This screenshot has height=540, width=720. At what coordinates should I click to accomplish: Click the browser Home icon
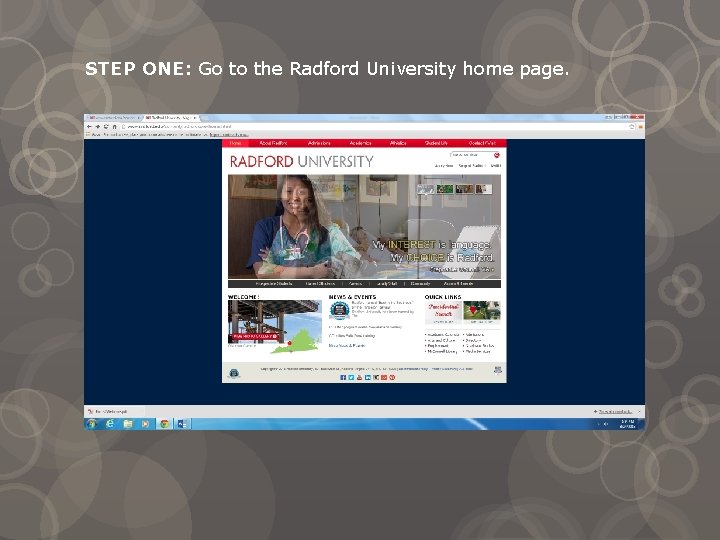(114, 126)
